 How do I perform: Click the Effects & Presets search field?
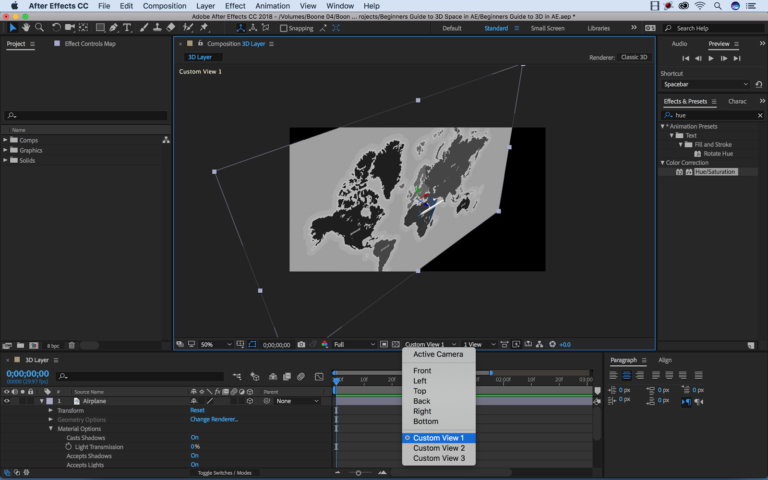713,116
